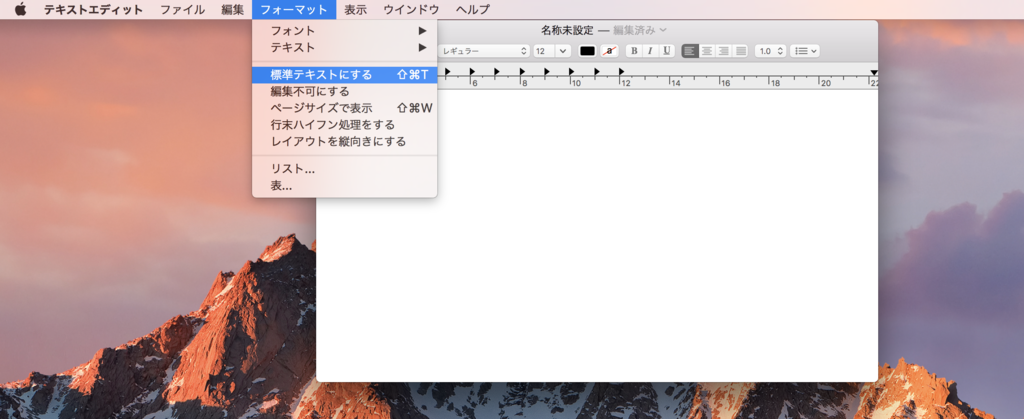The width and height of the screenshot is (1024, 419).
Task: Open the text background color button
Action: tap(610, 51)
